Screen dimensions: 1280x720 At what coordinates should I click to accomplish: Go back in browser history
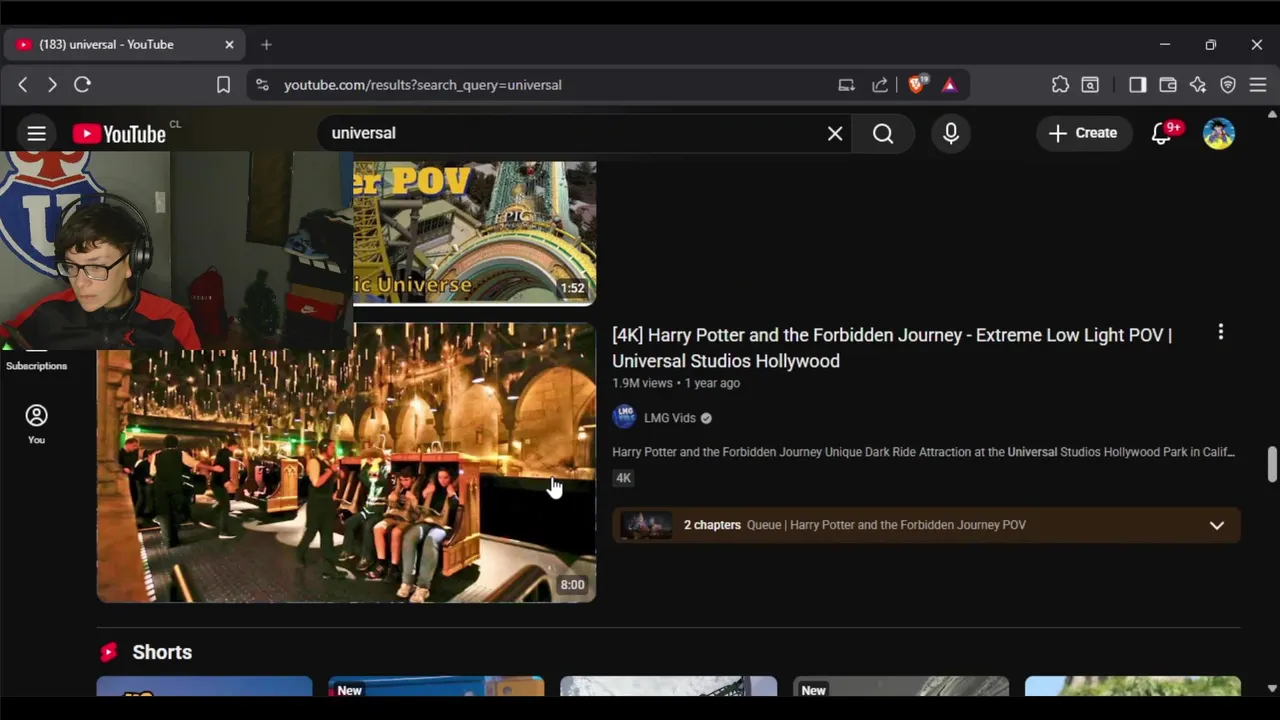23,85
